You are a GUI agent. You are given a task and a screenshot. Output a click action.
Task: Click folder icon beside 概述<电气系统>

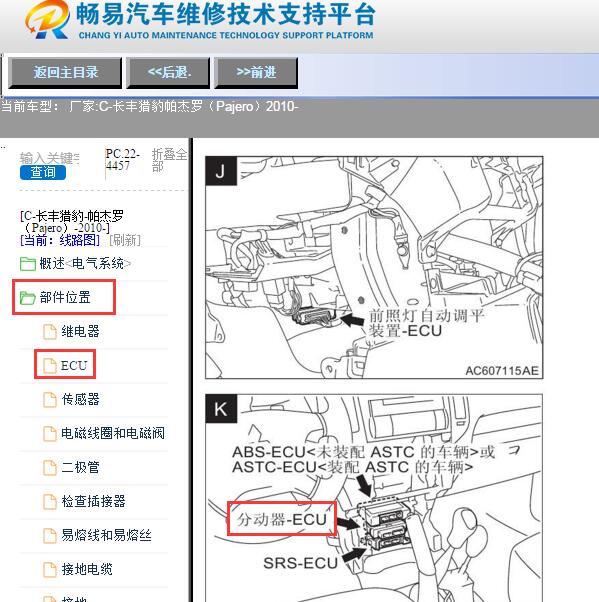pyautogui.click(x=28, y=264)
